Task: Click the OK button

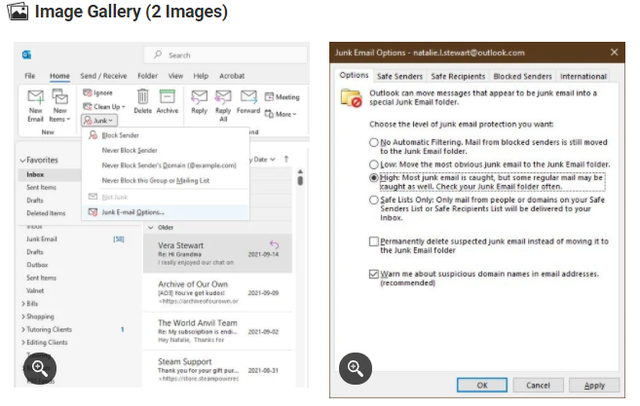Action: (482, 385)
